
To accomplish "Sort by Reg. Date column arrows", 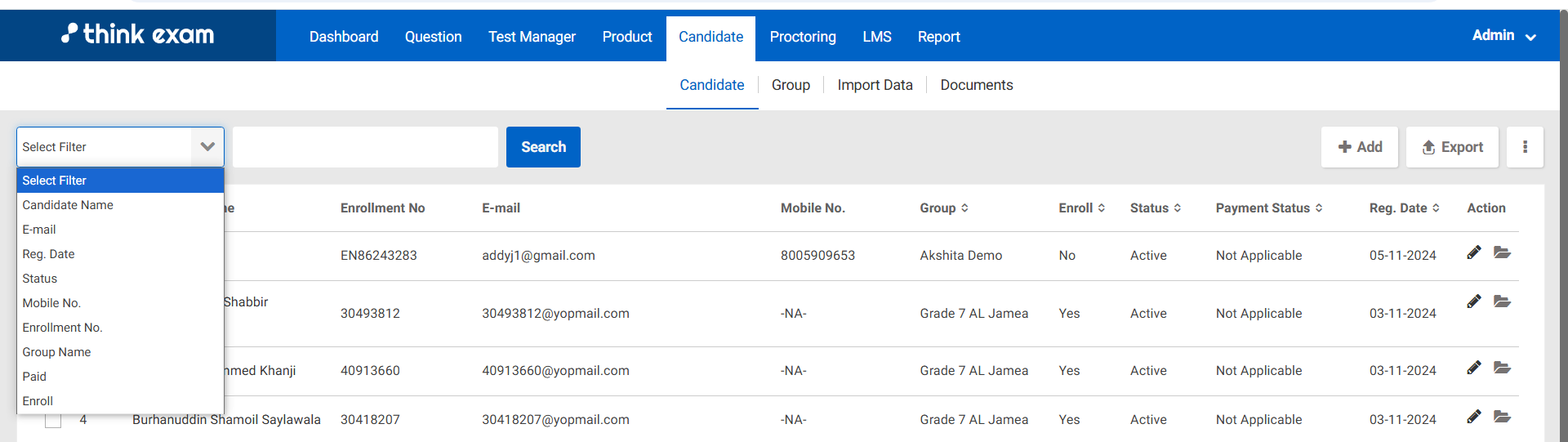I will (1436, 208).
